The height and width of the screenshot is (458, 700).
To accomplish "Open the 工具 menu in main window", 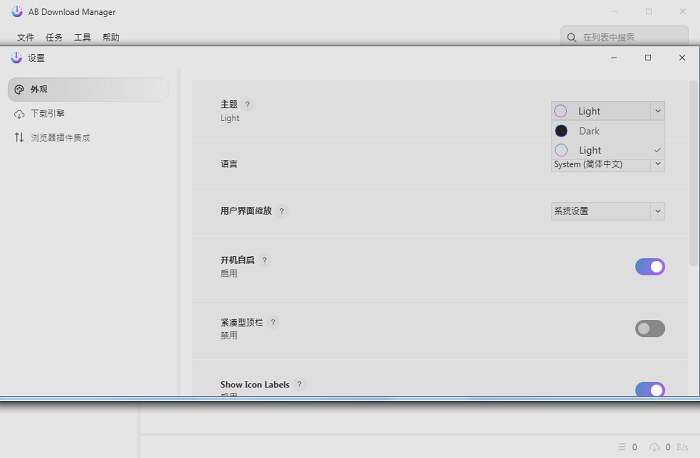I will pos(82,37).
